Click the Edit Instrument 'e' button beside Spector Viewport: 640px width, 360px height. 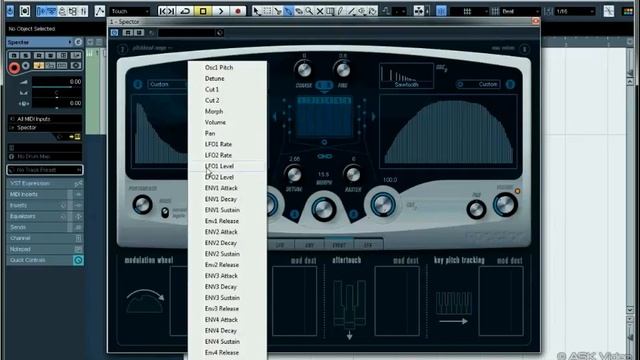pos(78,42)
